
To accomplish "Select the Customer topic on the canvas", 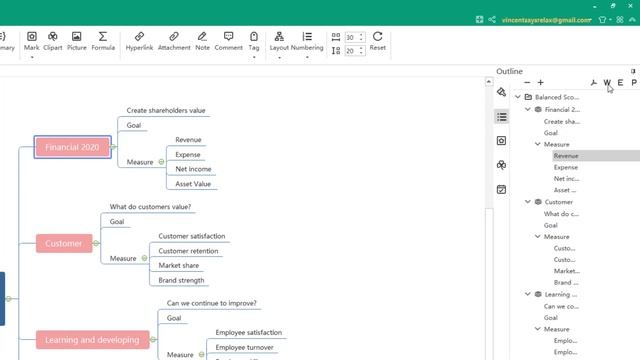I will click(x=64, y=243).
